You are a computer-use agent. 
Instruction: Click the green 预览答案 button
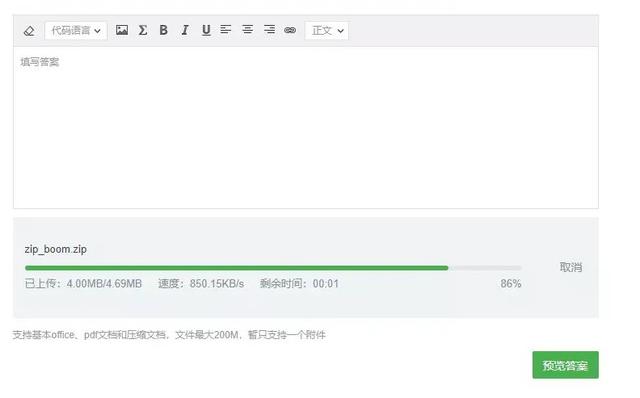565,365
